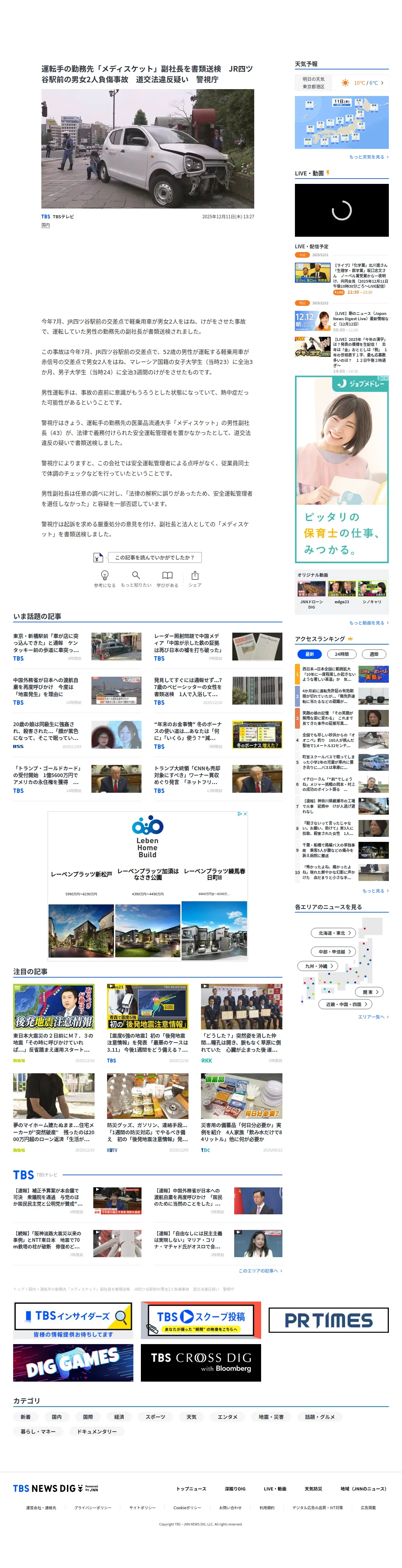Click the edge23 video thumbnail
The height and width of the screenshot is (1568, 402).
click(x=342, y=589)
